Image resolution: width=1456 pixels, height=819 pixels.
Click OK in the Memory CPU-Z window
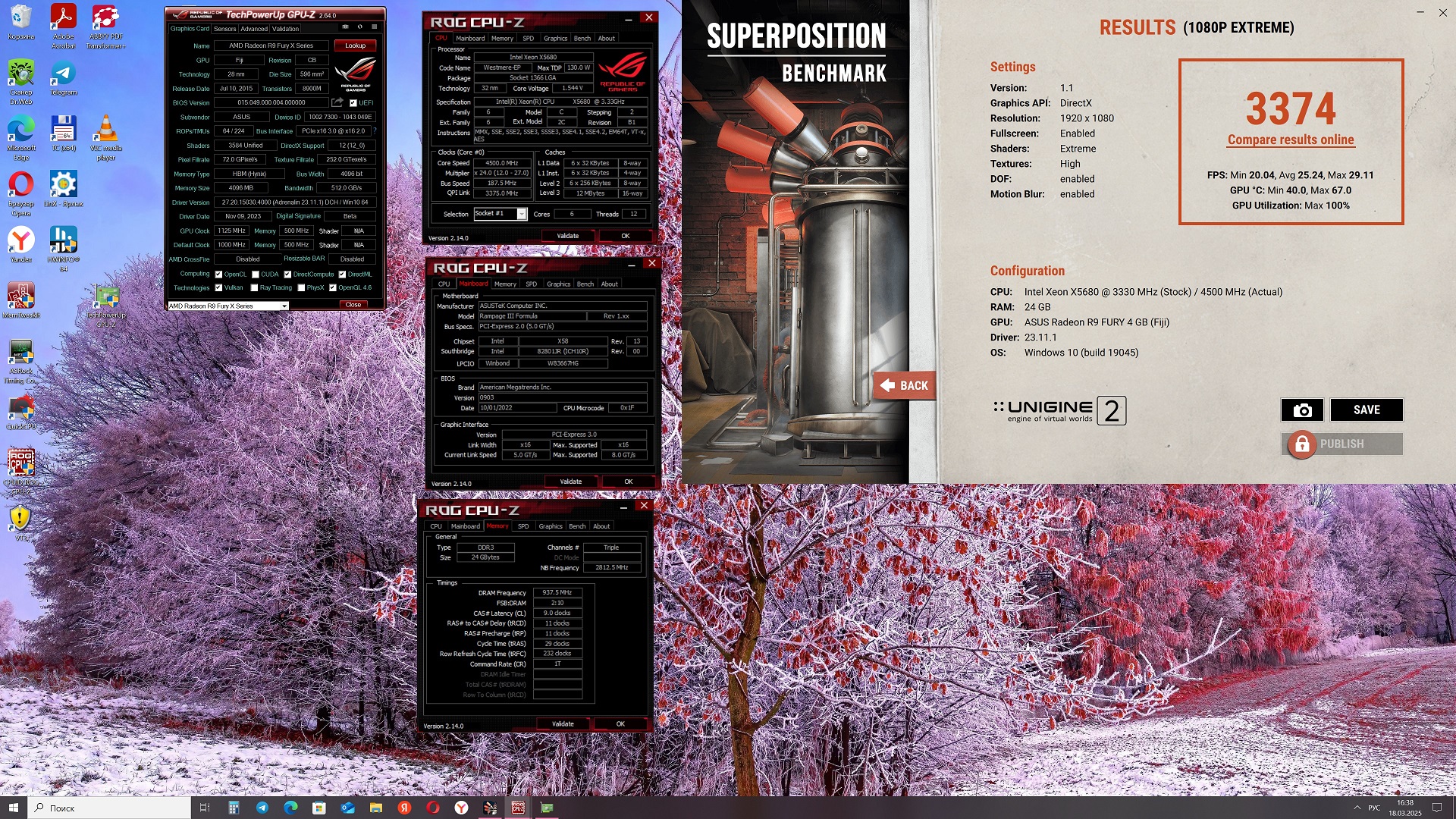[x=620, y=724]
